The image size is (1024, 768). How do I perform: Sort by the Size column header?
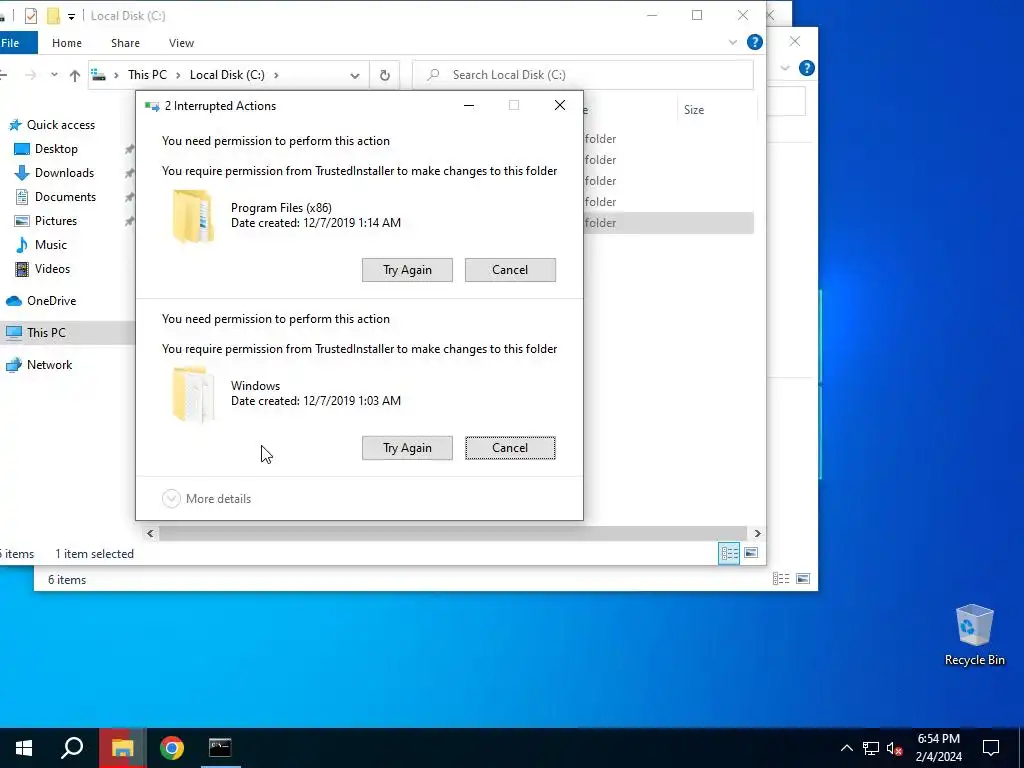coord(694,110)
